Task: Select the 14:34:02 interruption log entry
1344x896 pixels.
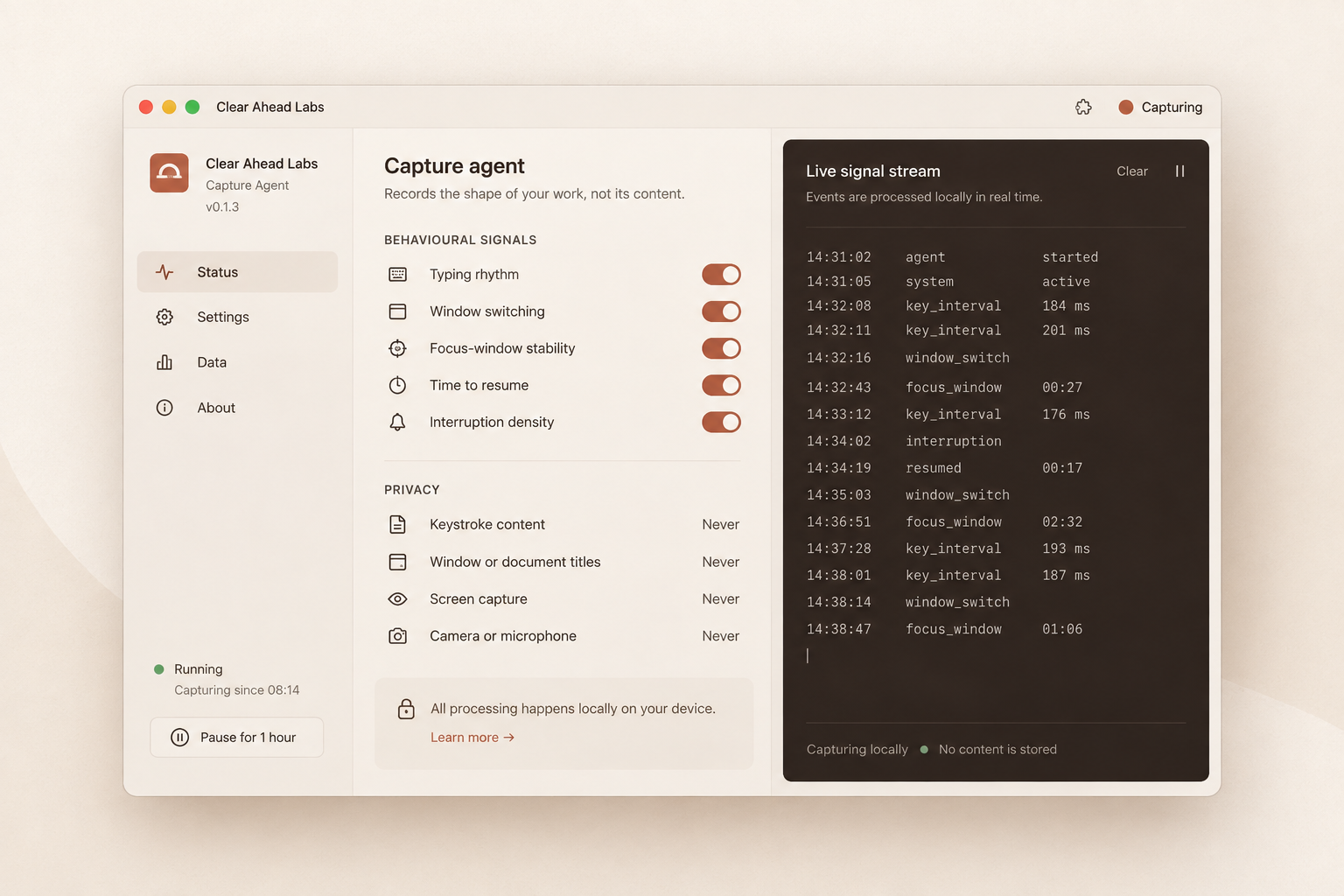Action: 905,441
